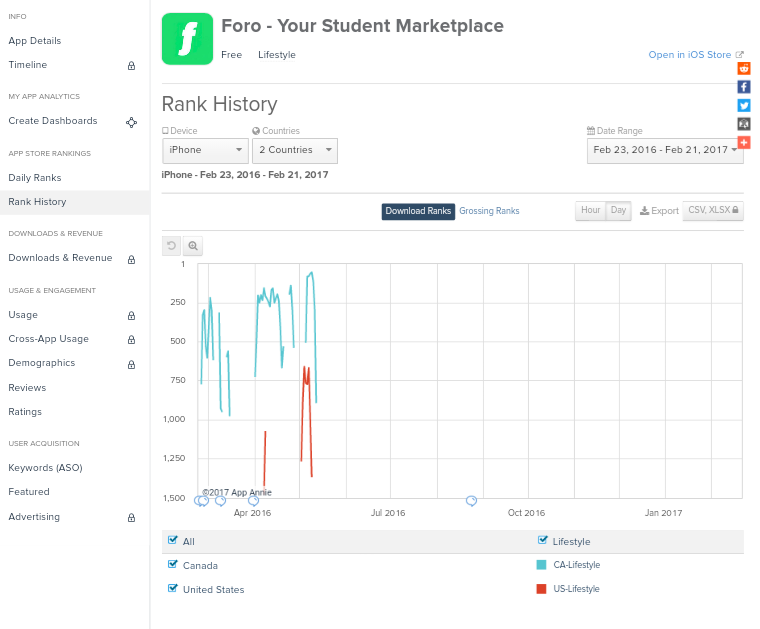
Task: Share via the Facebook icon
Action: [744, 87]
